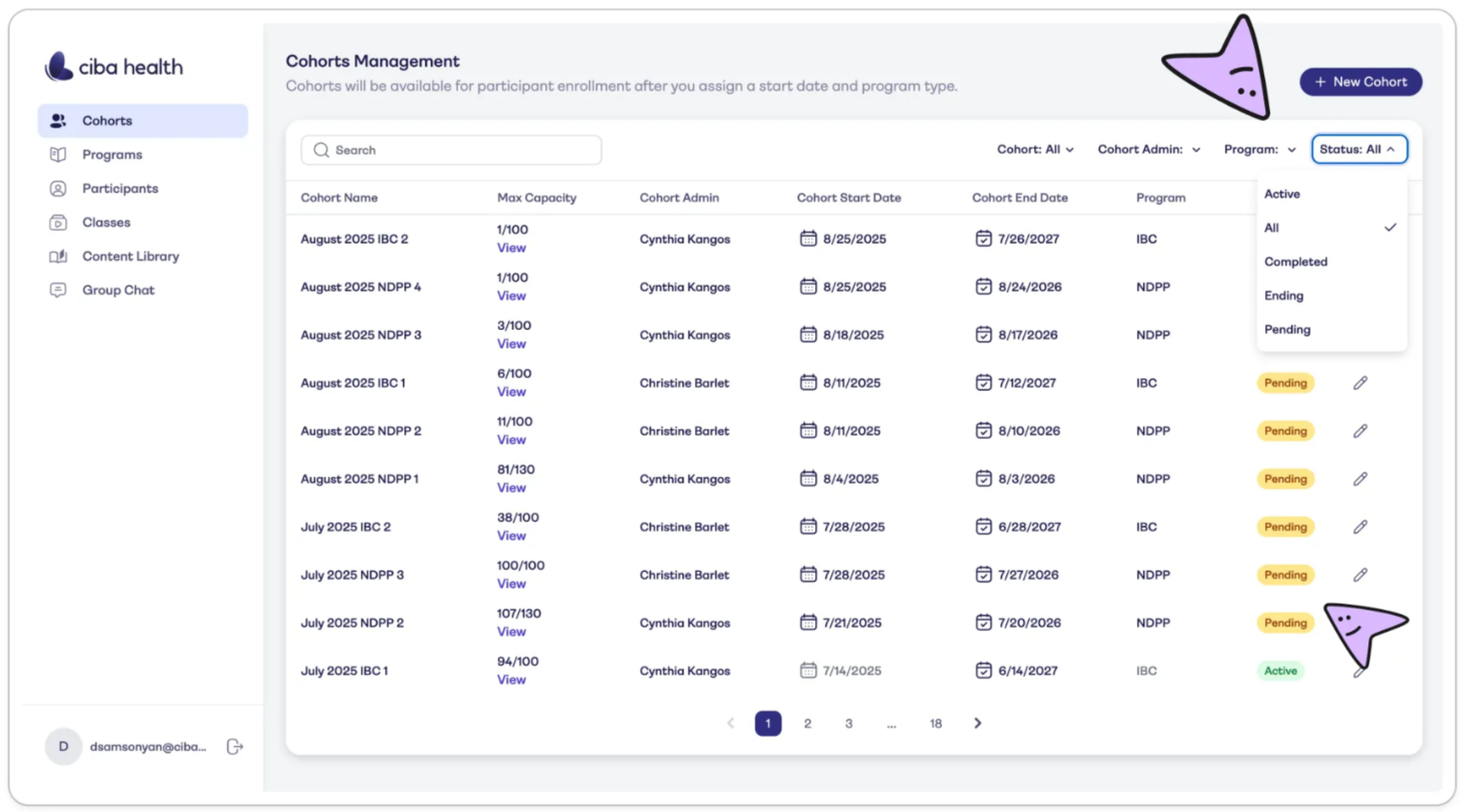Click the Cohort Start Date column header

[849, 198]
